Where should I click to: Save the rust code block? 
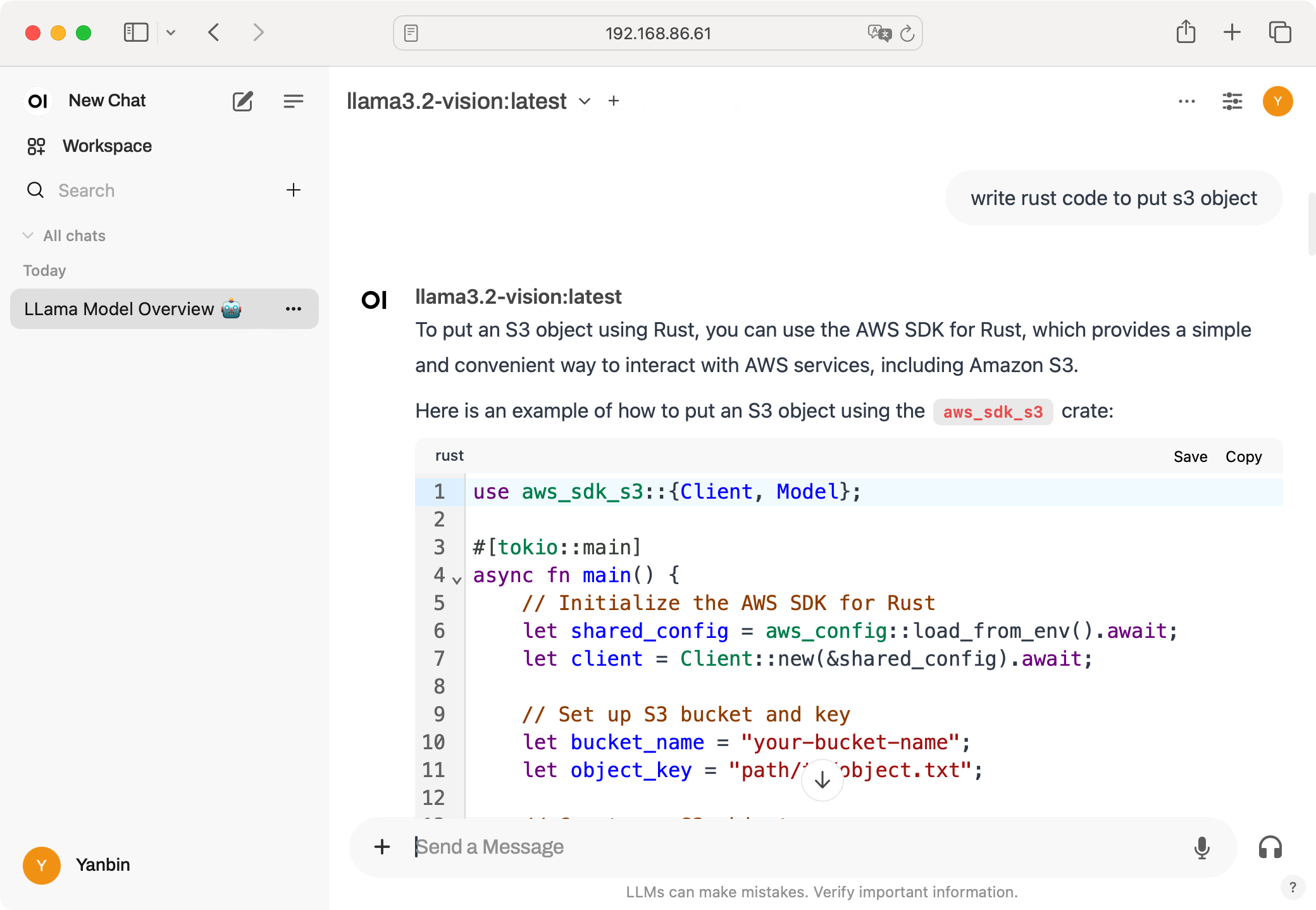[x=1190, y=457]
